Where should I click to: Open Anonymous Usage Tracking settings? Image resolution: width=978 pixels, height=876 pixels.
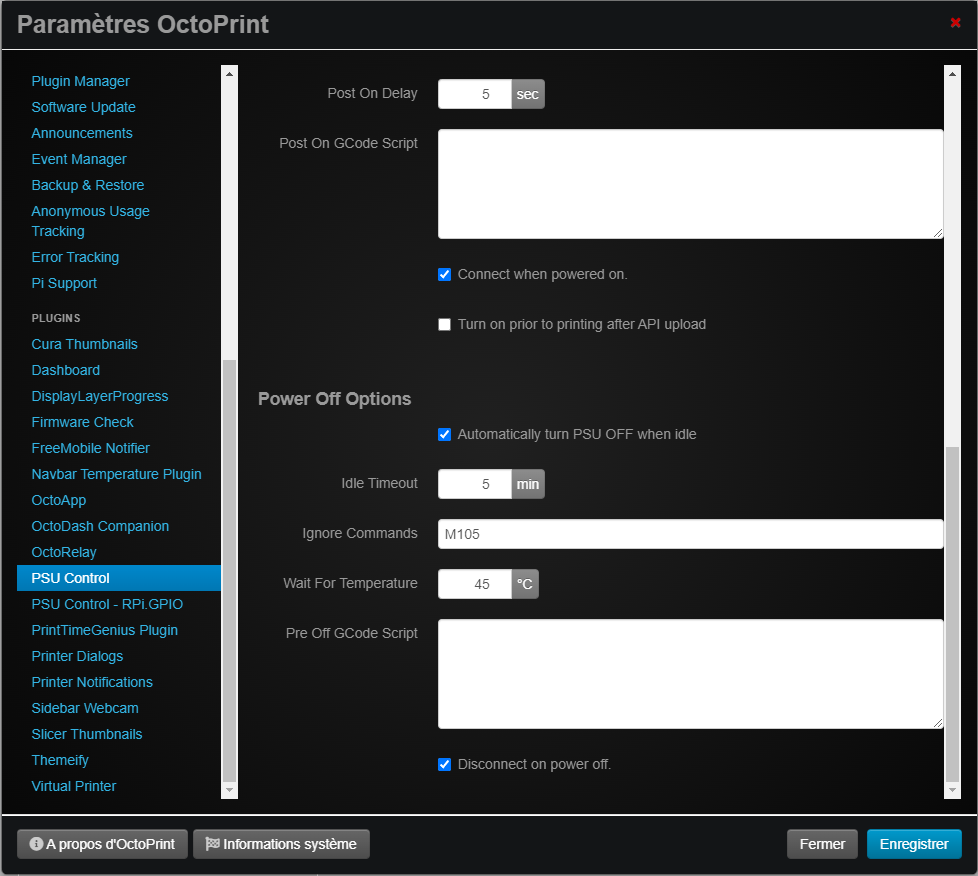point(90,221)
